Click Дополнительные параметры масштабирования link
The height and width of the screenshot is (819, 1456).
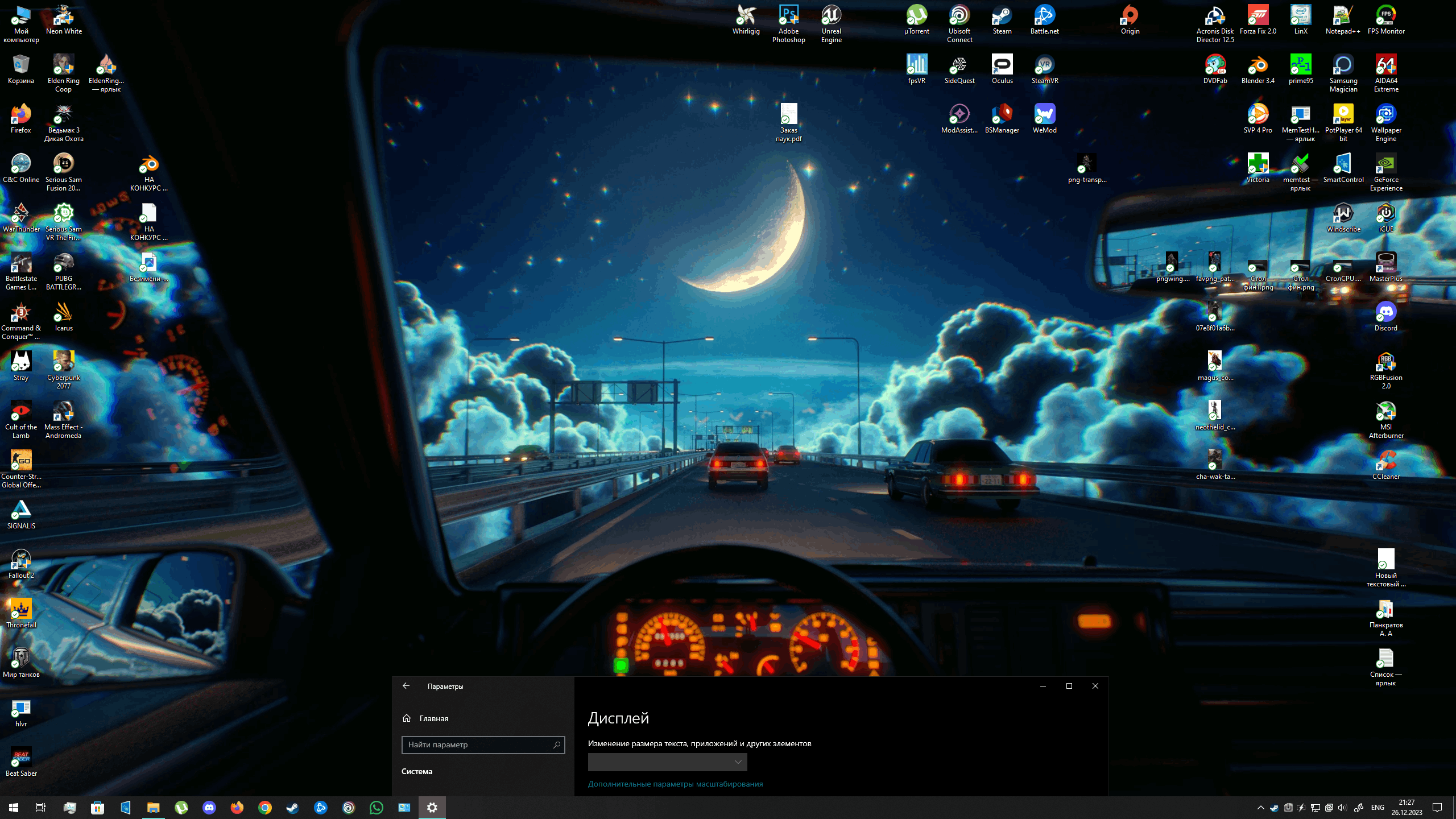tap(675, 784)
